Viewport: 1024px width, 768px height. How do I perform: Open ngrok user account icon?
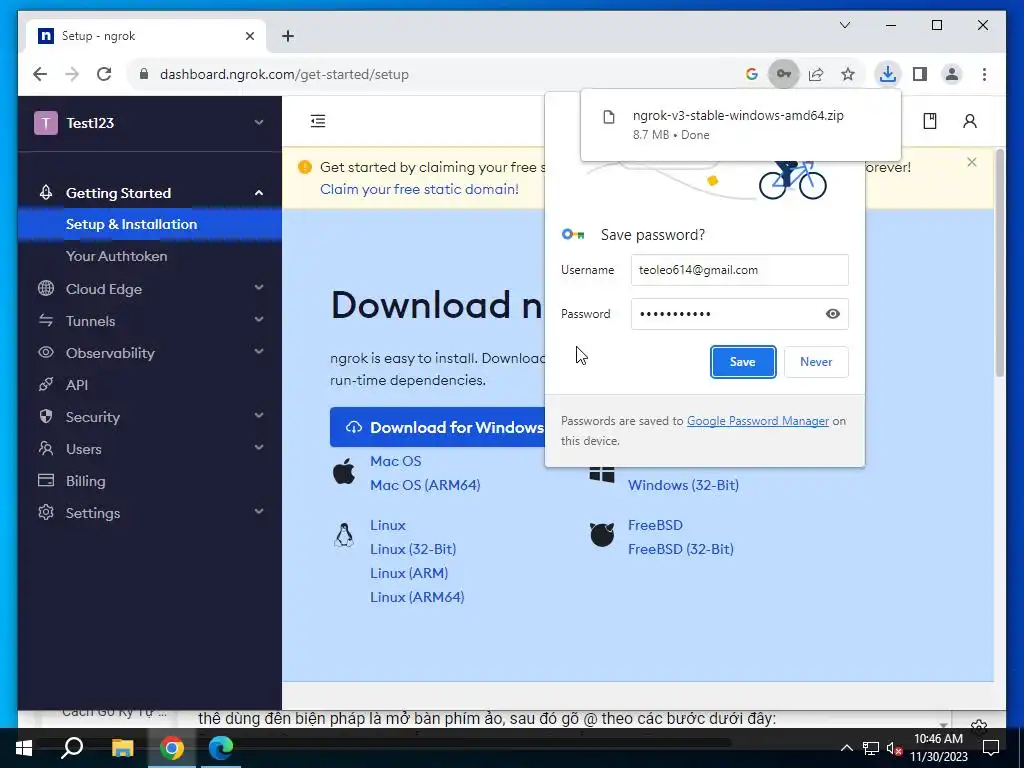[970, 121]
